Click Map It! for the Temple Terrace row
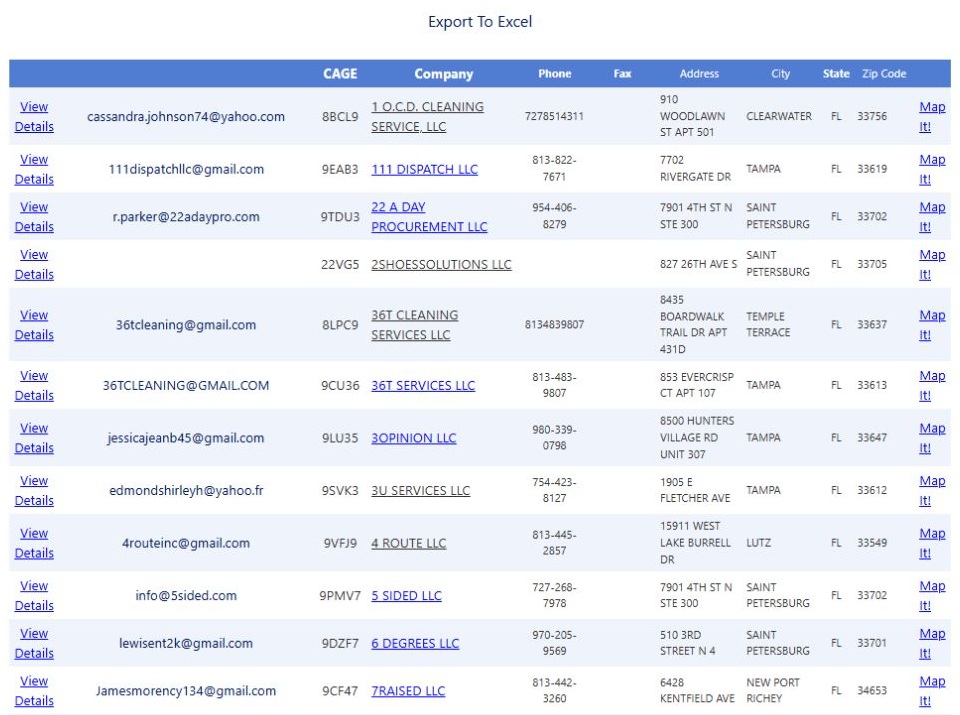960x715 pixels. point(932,324)
